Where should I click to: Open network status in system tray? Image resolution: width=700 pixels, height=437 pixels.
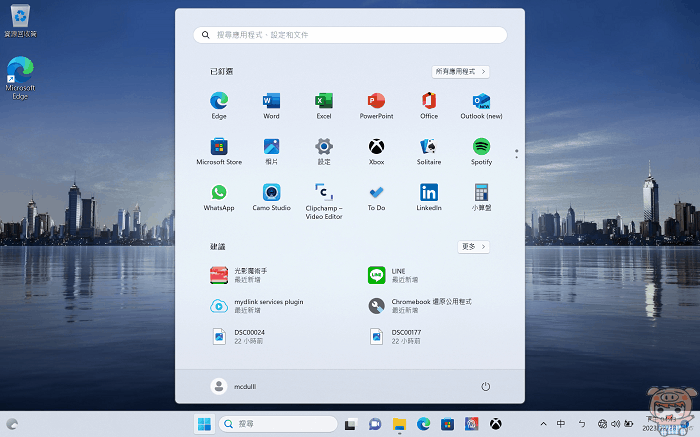coord(602,424)
